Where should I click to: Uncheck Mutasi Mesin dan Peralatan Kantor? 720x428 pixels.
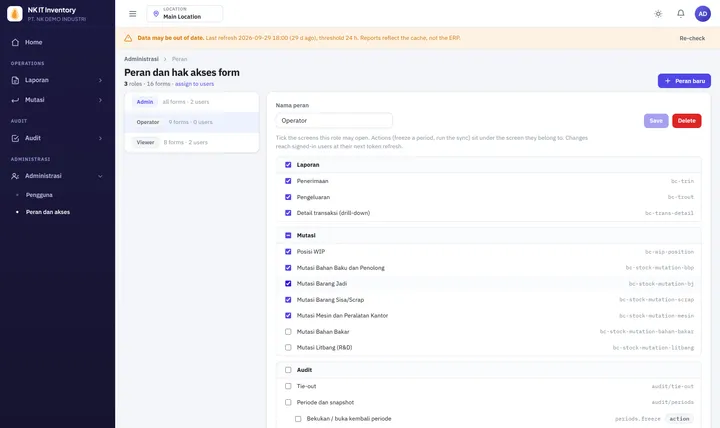click(288, 315)
